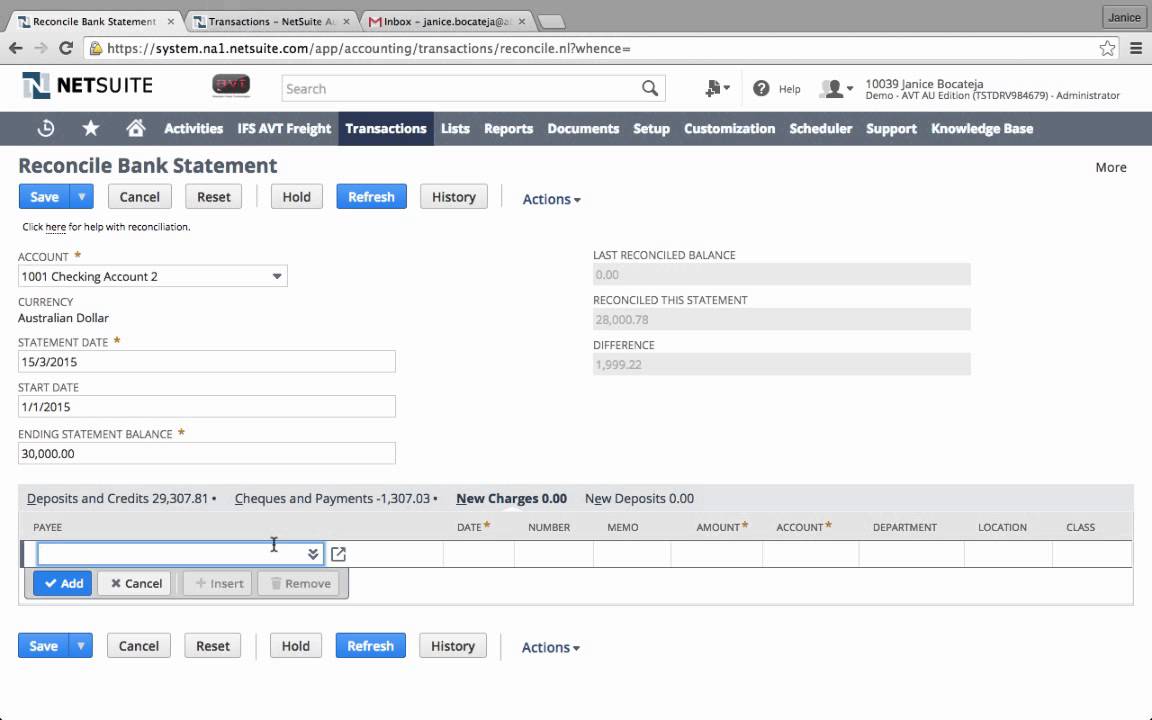The height and width of the screenshot is (720, 1152).
Task: Close the Transactions - NetSuite tab
Action: click(346, 21)
